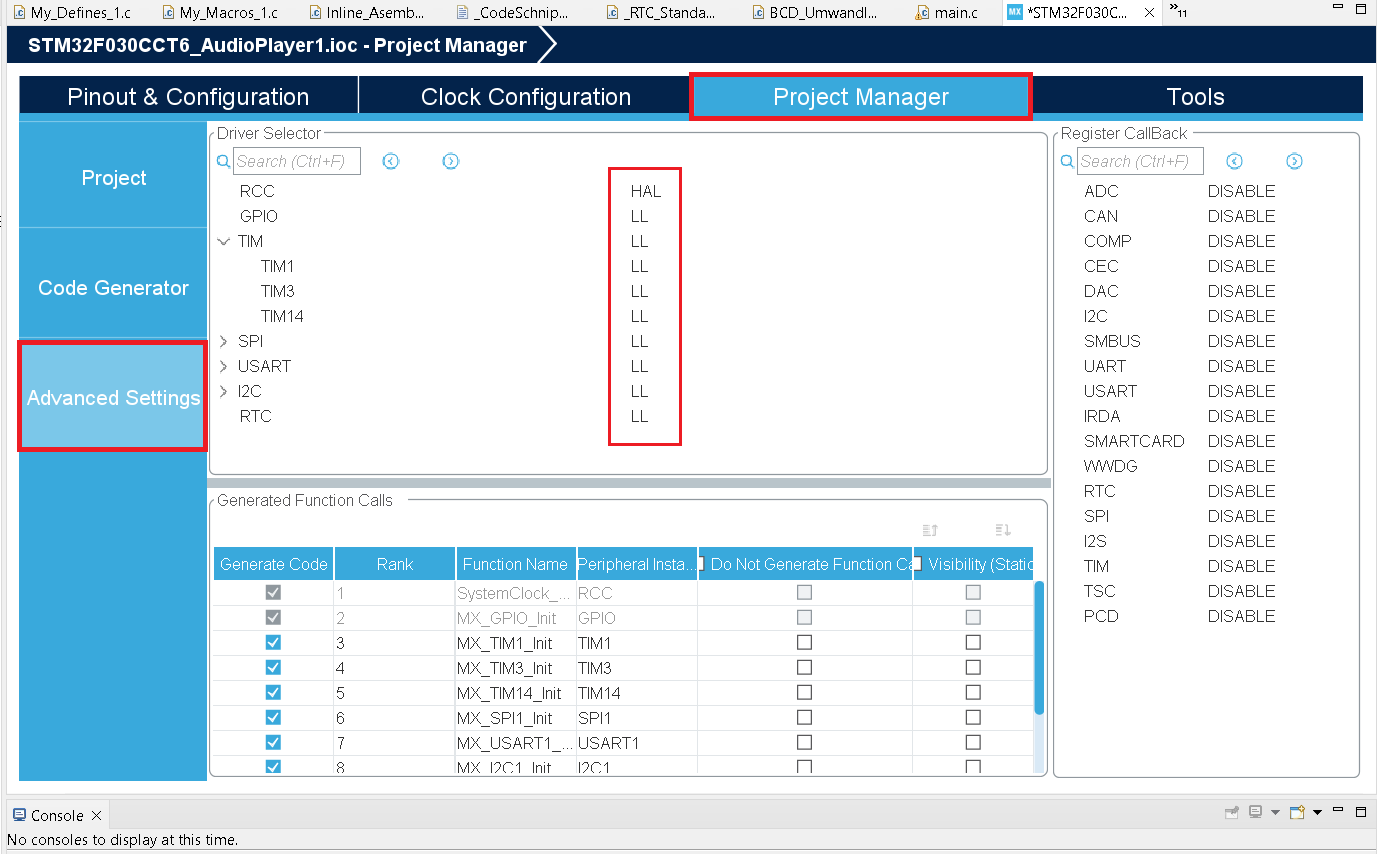1377x854 pixels.
Task: Open RCC driver HAL selection
Action: pos(646,191)
